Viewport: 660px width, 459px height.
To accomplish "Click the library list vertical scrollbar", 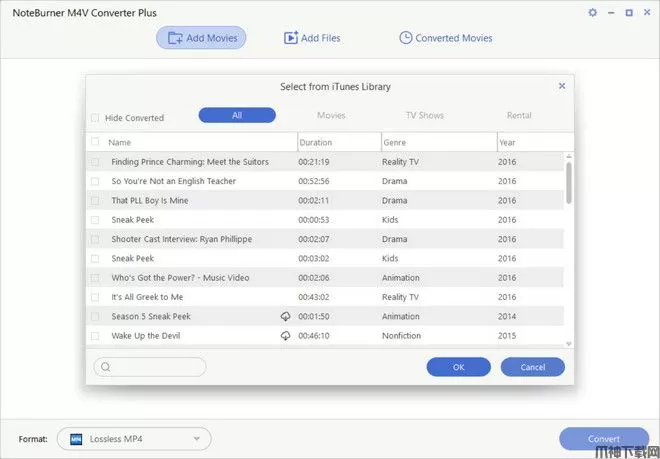I will [x=569, y=183].
